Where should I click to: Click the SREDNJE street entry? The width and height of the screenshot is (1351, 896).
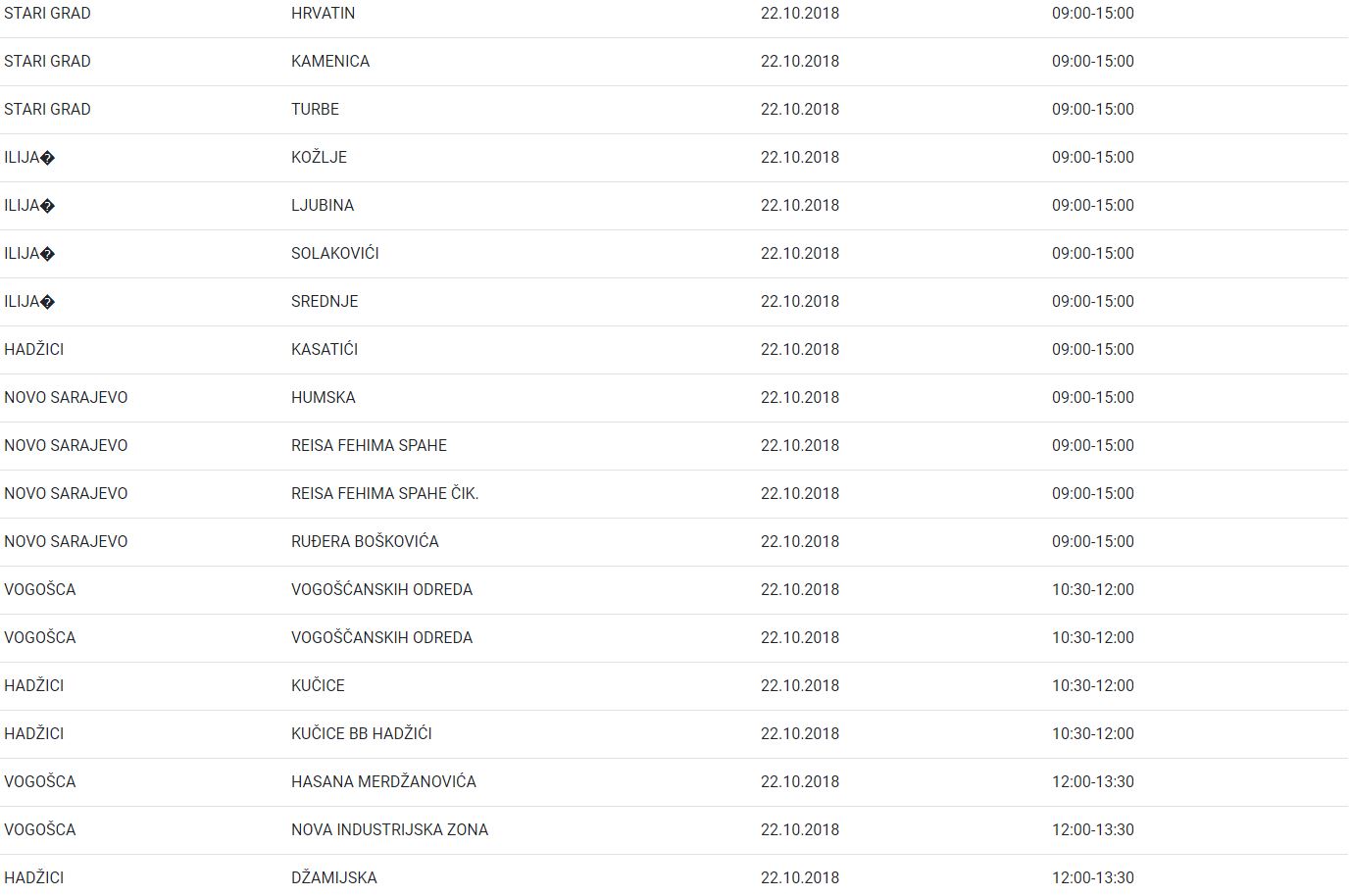click(x=325, y=302)
